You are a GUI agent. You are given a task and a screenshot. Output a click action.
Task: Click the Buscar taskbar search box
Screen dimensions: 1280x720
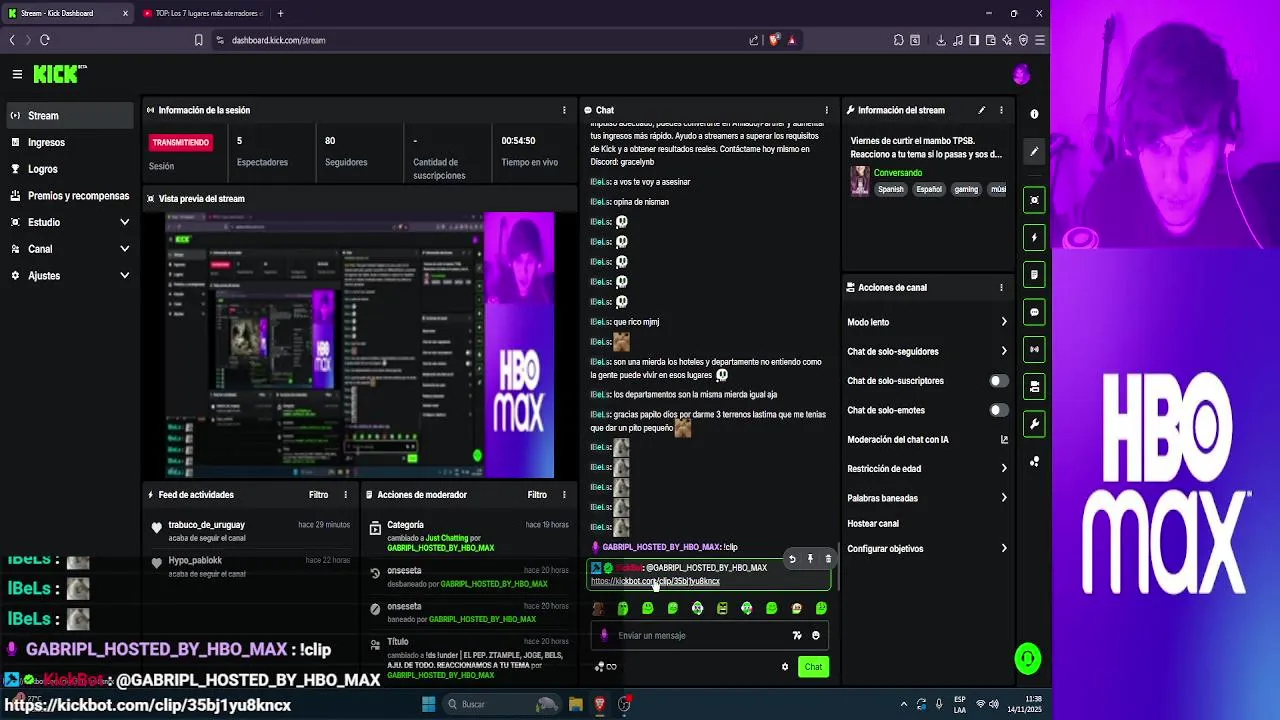[500, 704]
